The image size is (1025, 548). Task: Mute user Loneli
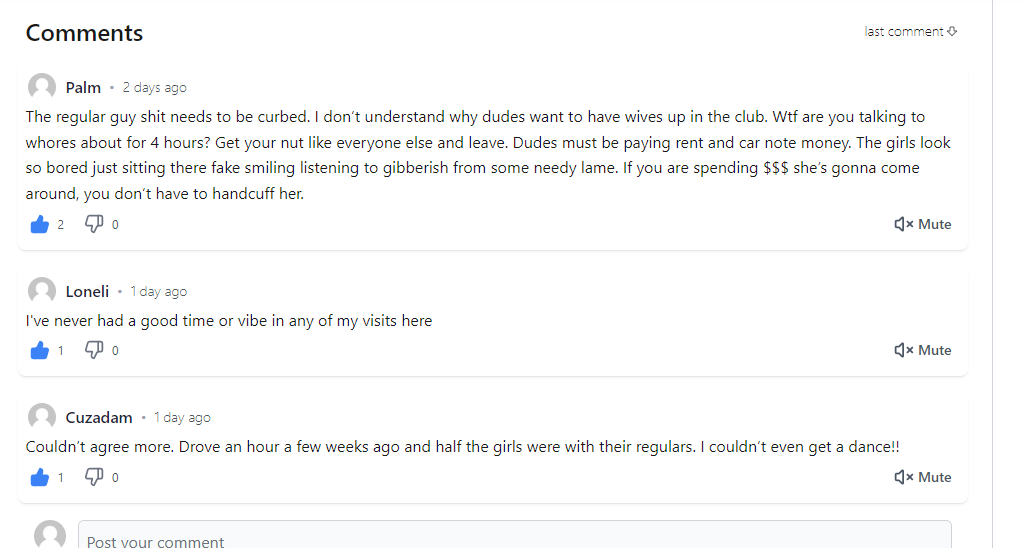(x=922, y=351)
